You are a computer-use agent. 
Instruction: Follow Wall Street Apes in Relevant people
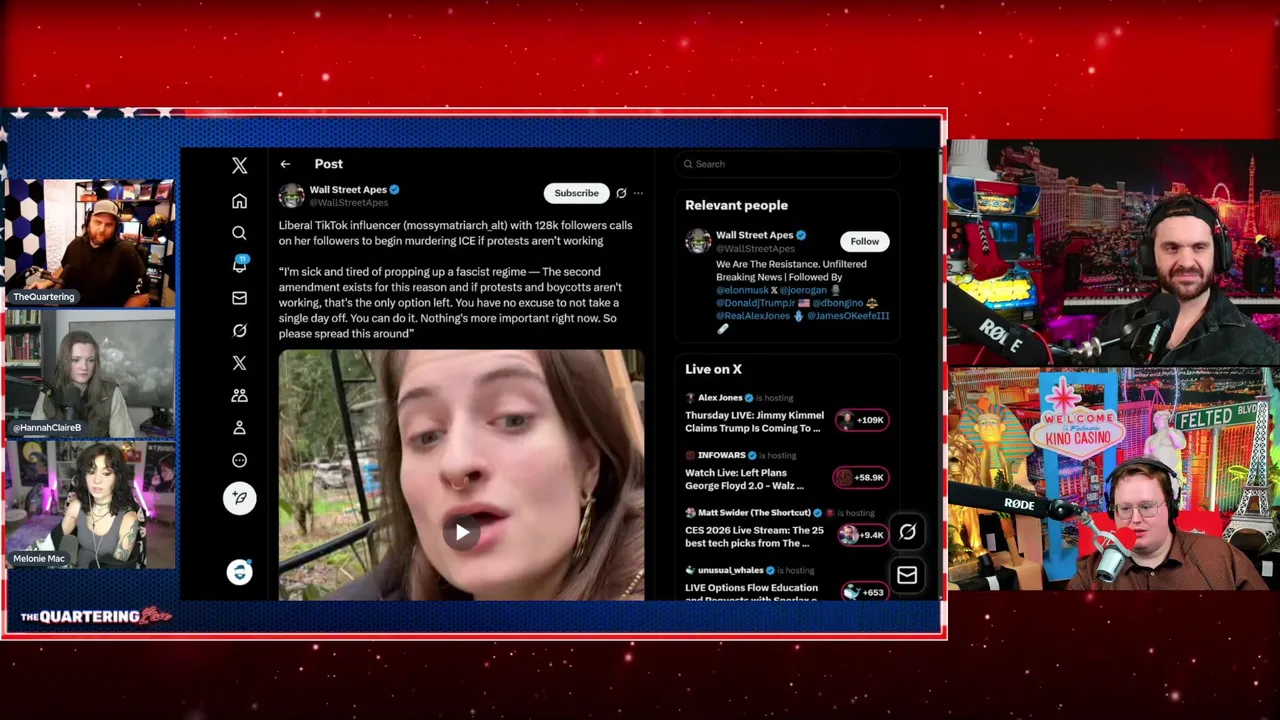[x=865, y=241]
